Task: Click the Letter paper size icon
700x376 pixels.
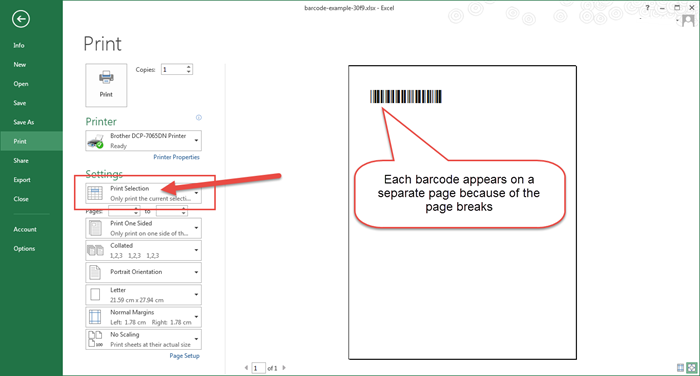Action: pyautogui.click(x=95, y=295)
